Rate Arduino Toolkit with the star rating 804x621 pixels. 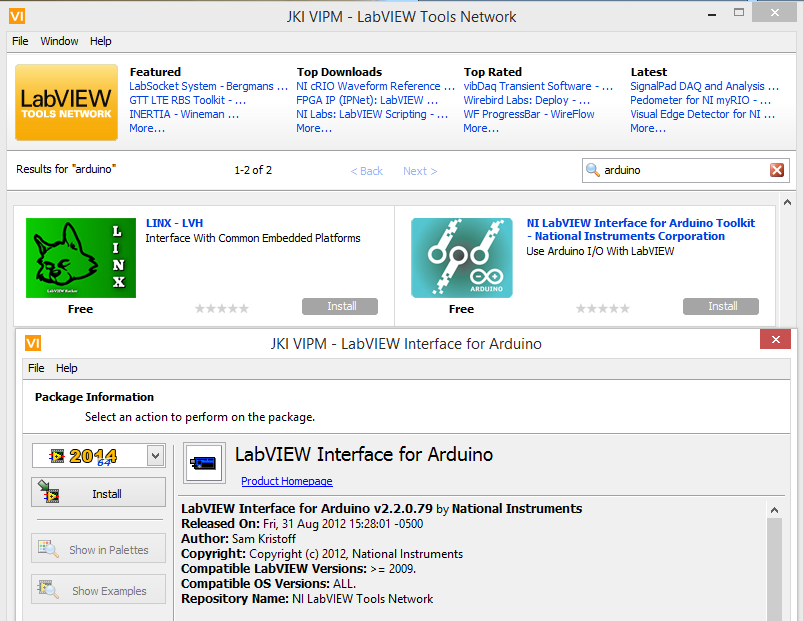point(602,308)
